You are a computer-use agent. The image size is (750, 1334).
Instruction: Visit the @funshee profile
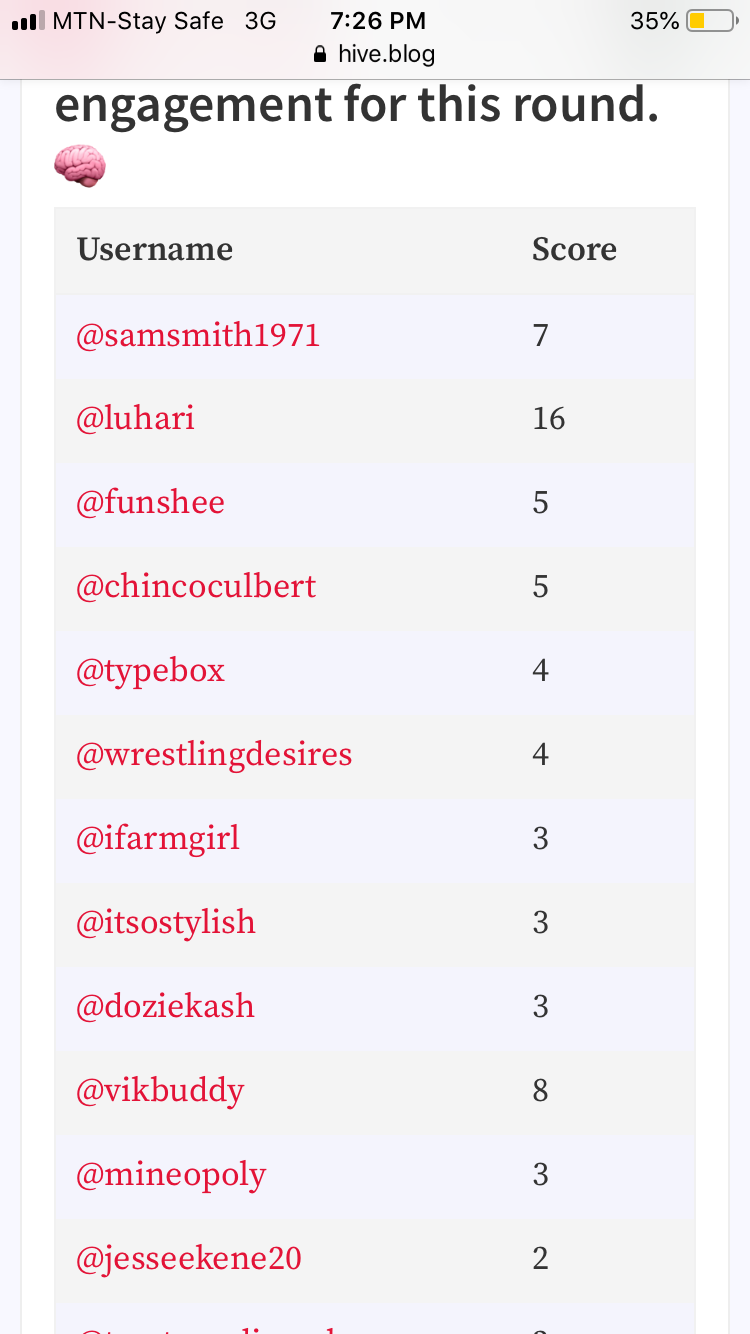tap(150, 502)
